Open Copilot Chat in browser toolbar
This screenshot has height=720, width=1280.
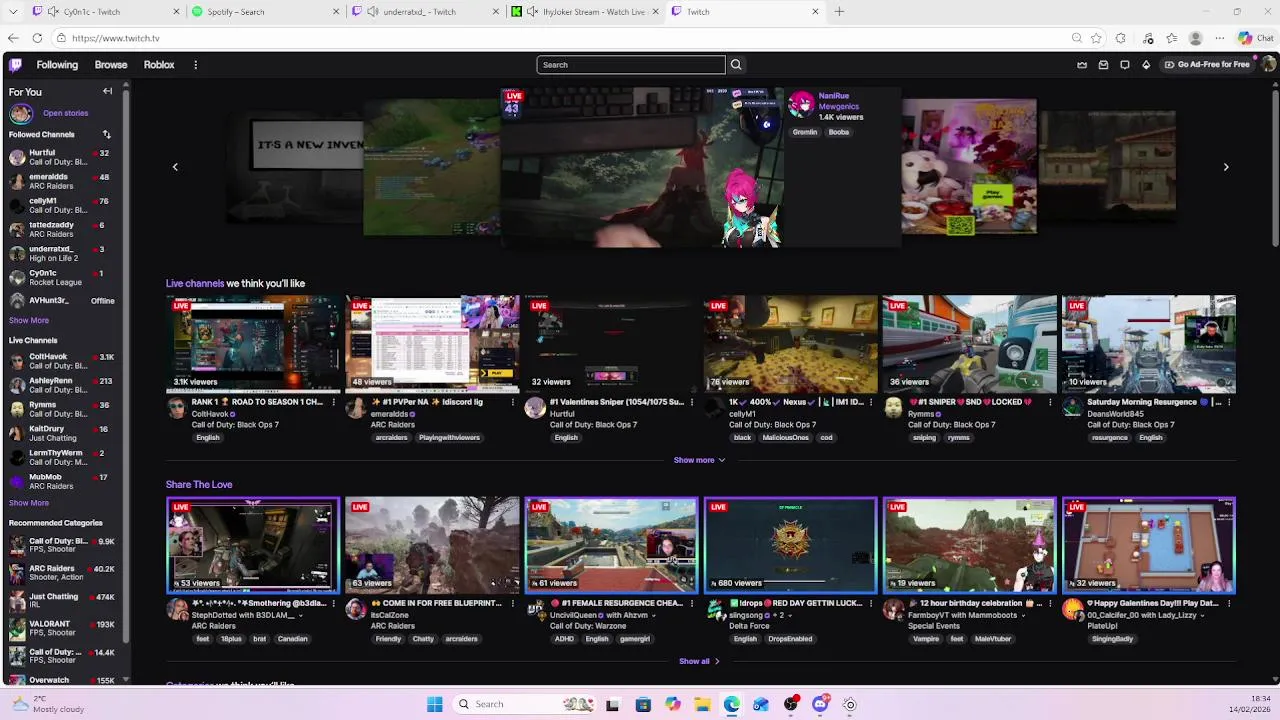pyautogui.click(x=1256, y=38)
